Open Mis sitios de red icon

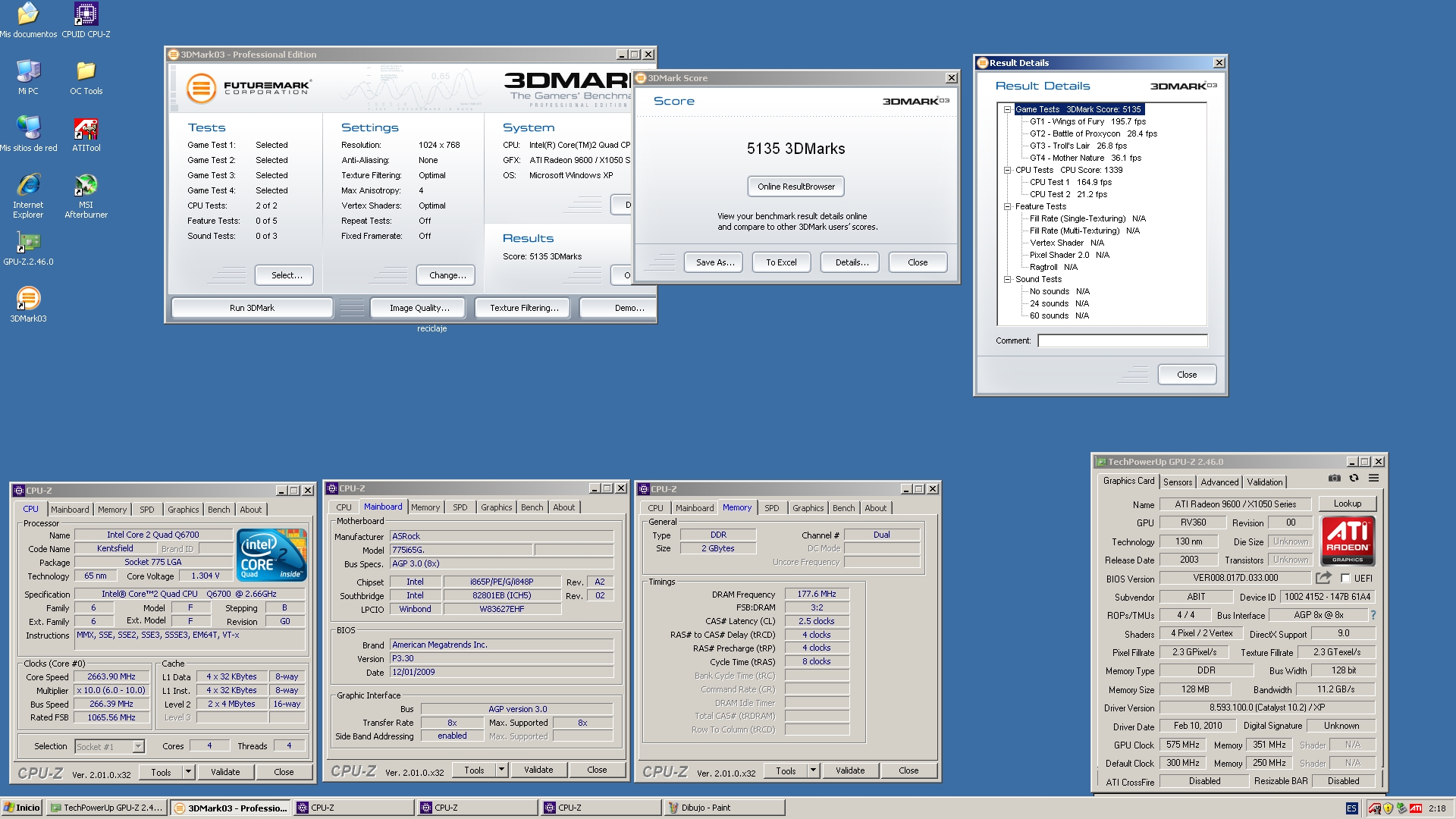tap(28, 134)
